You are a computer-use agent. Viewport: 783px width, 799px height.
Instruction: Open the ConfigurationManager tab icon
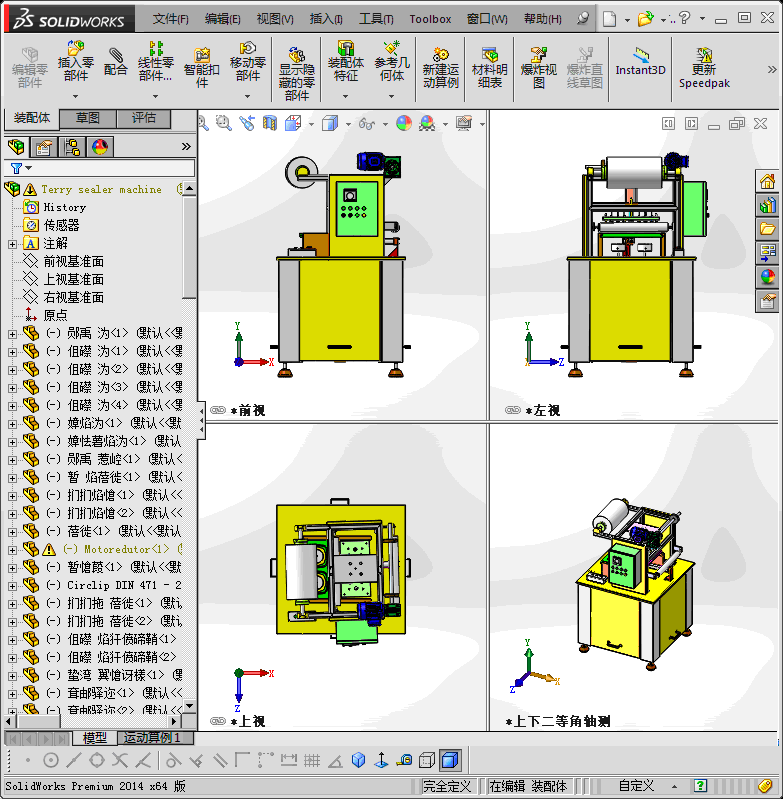coord(72,147)
